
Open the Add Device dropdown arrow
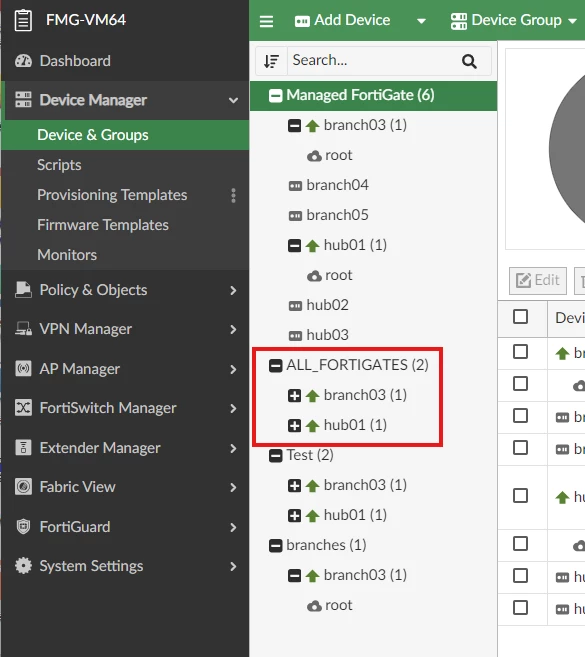[x=421, y=21]
